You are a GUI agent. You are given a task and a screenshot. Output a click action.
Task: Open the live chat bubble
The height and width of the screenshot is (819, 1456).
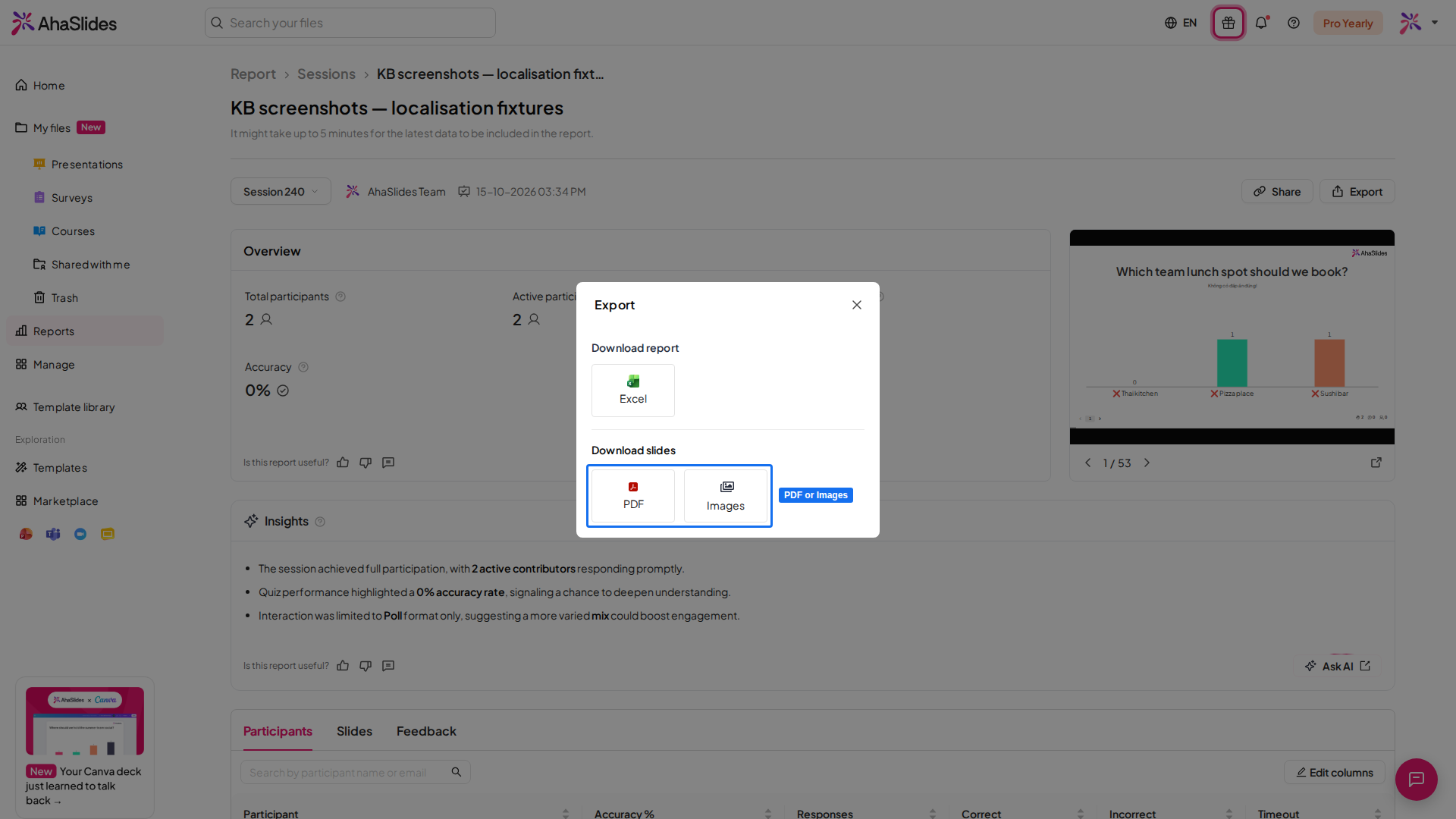1417,780
